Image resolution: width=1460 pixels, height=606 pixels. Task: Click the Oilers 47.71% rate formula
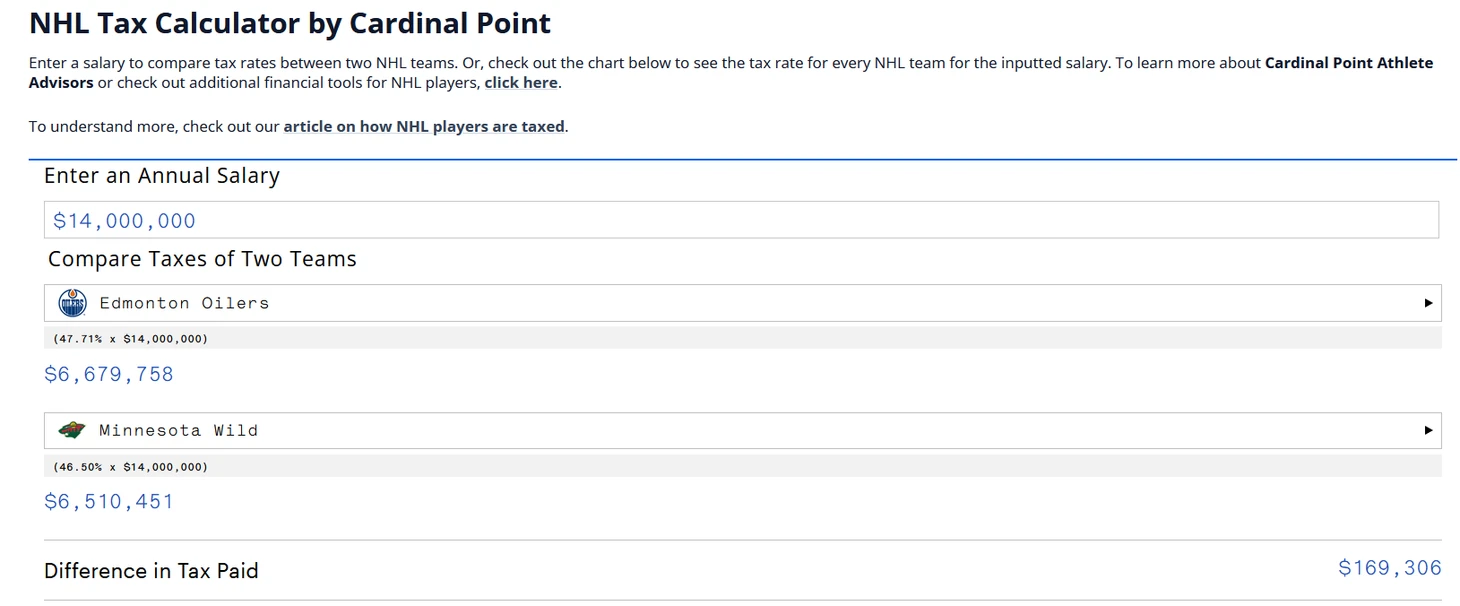[x=130, y=339]
